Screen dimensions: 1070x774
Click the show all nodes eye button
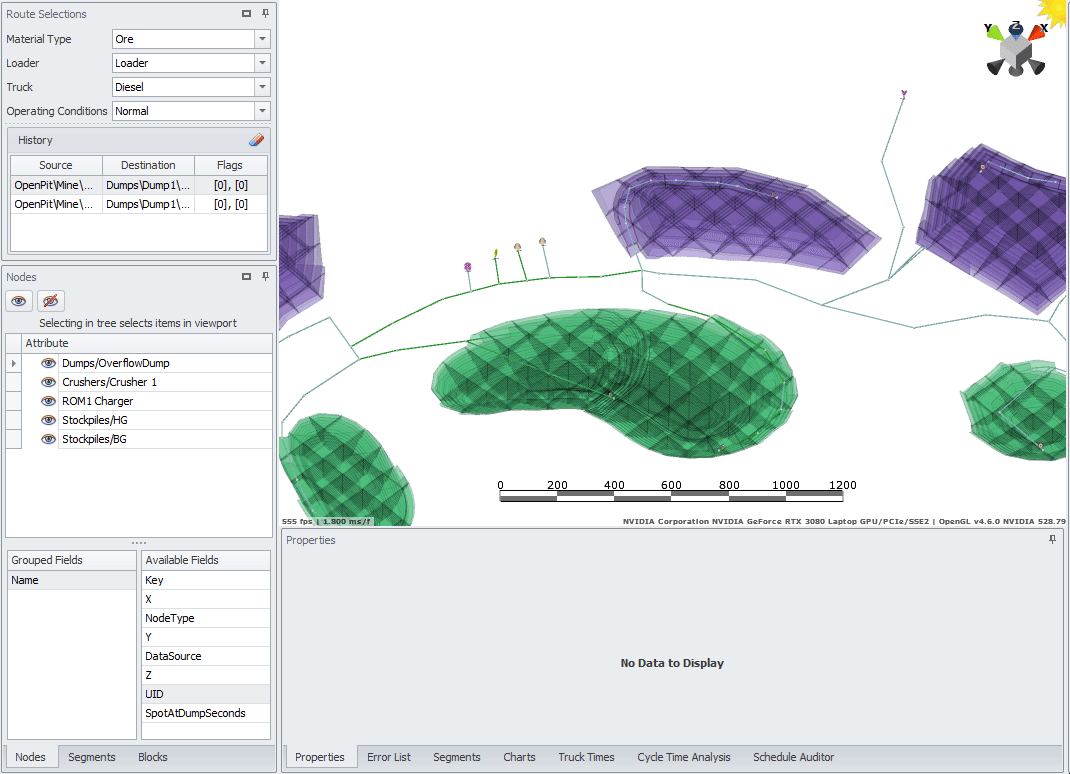pyautogui.click(x=19, y=301)
